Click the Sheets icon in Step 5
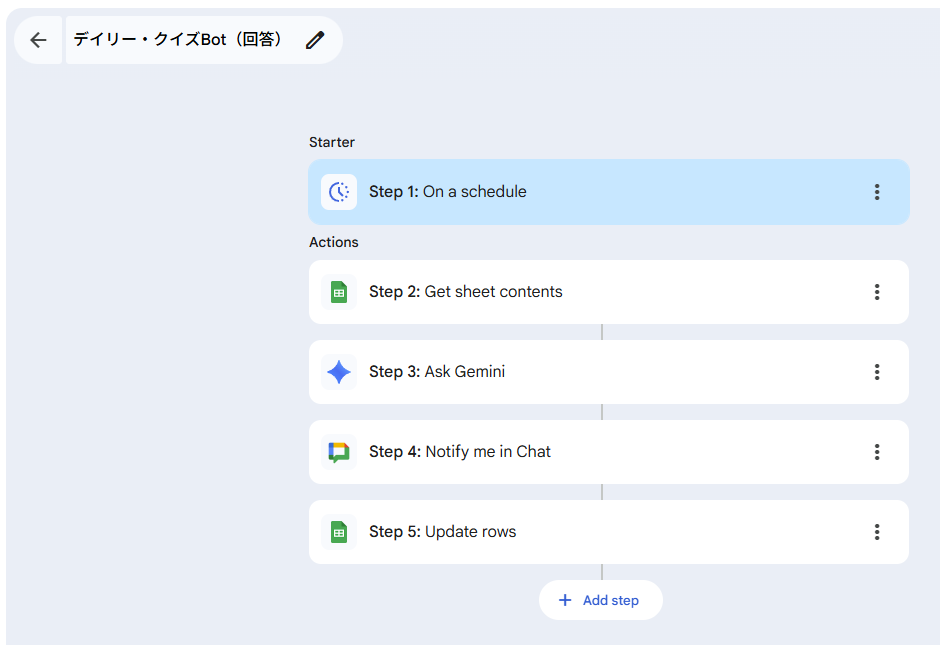Image resolution: width=940 pixels, height=645 pixels. 339,532
